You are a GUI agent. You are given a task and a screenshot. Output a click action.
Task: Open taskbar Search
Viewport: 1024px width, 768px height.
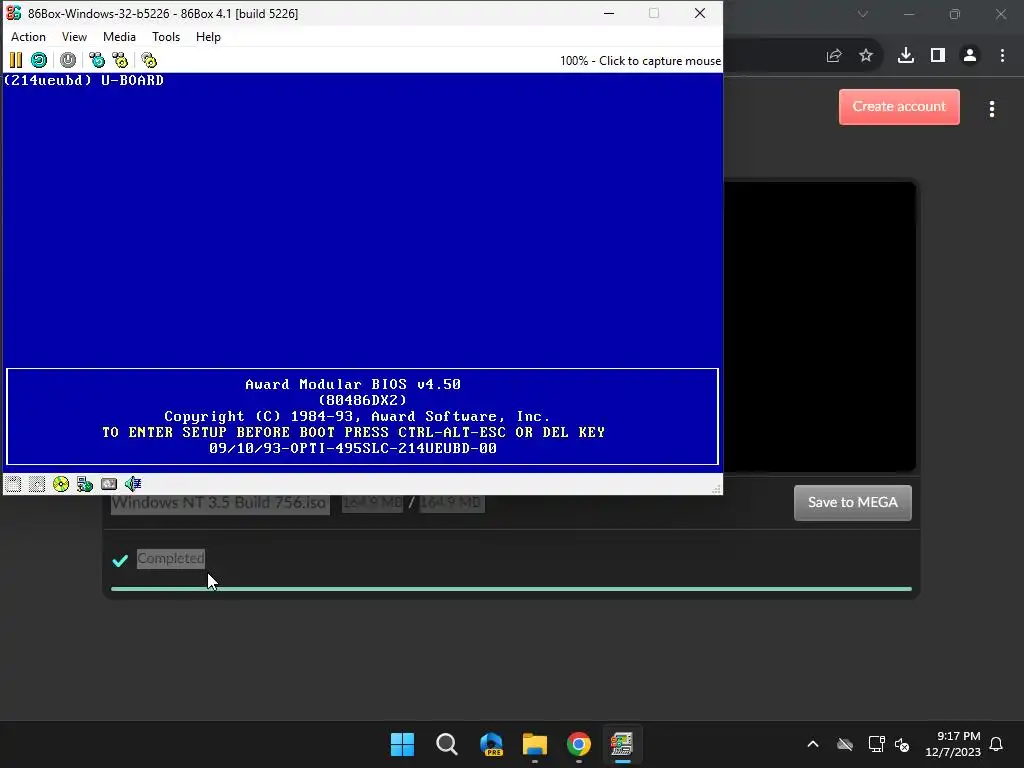(447, 744)
